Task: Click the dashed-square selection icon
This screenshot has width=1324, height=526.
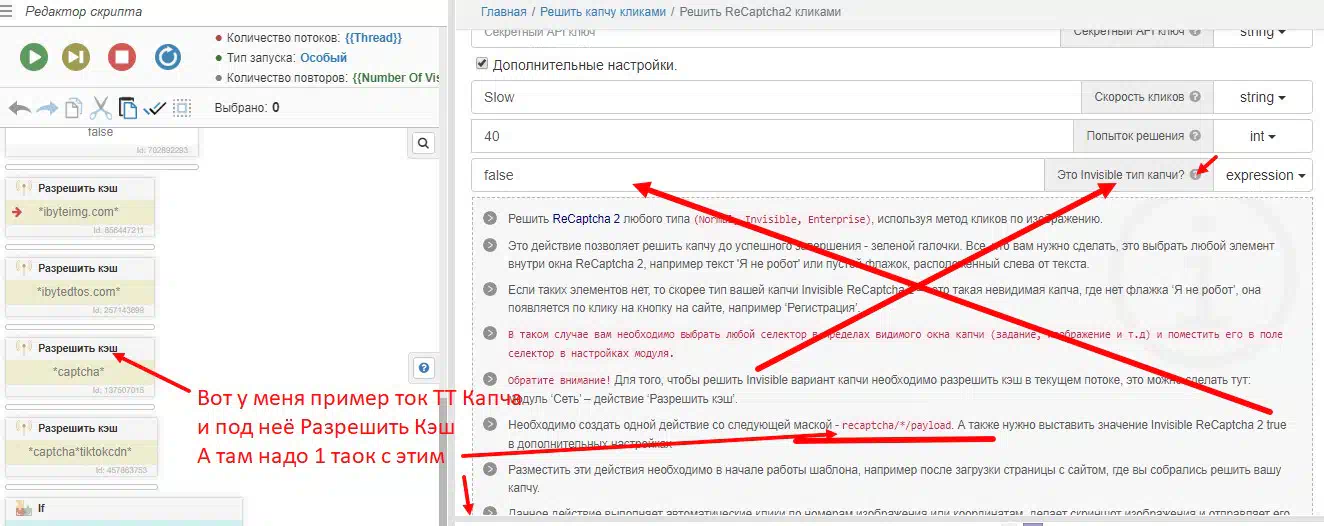Action: point(182,108)
